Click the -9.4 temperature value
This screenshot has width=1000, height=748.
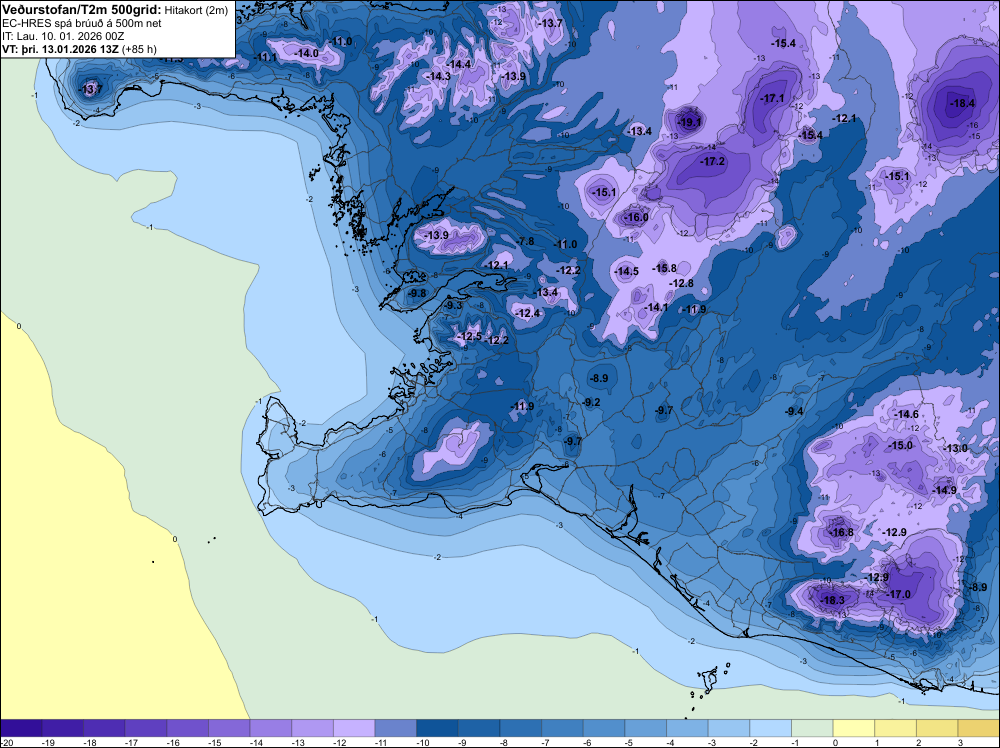point(794,412)
